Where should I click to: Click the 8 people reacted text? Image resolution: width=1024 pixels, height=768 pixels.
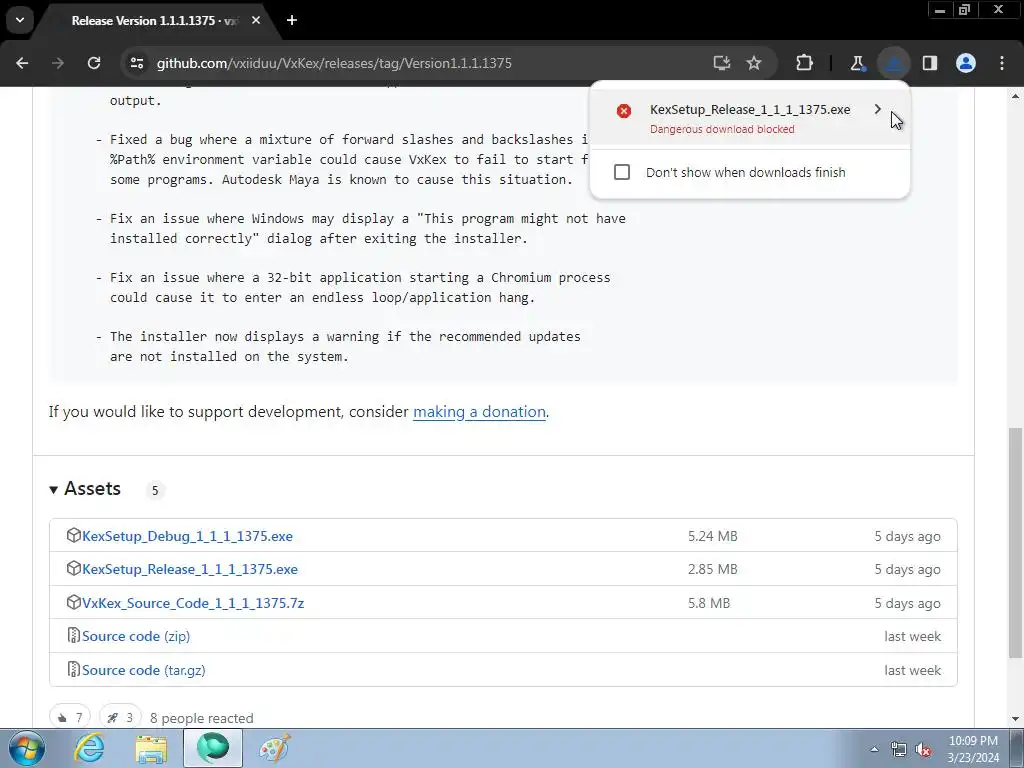coord(202,718)
